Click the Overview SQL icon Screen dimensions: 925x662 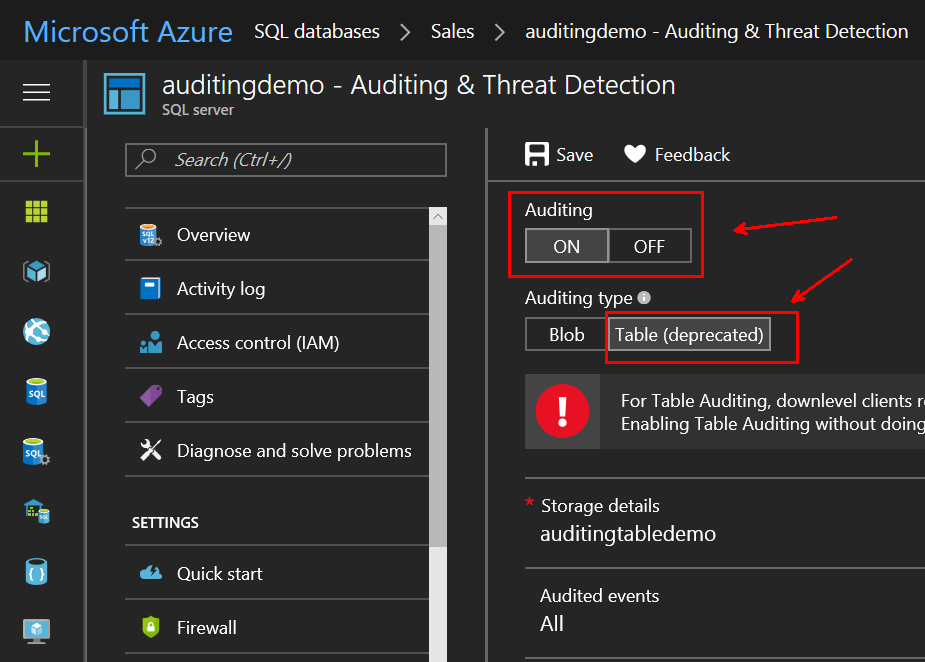150,235
